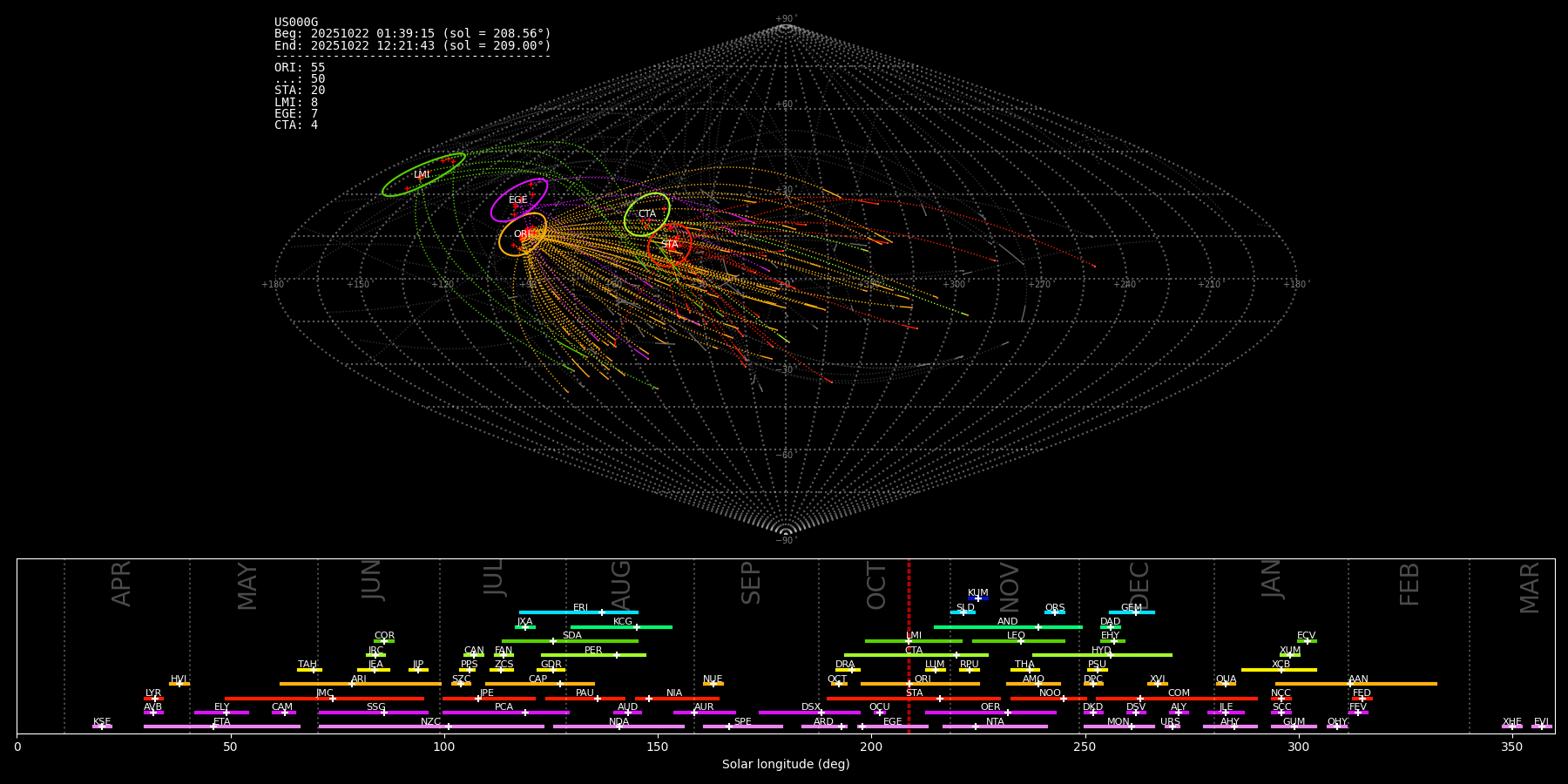Click the 'CTA: 4' count in legend

296,125
